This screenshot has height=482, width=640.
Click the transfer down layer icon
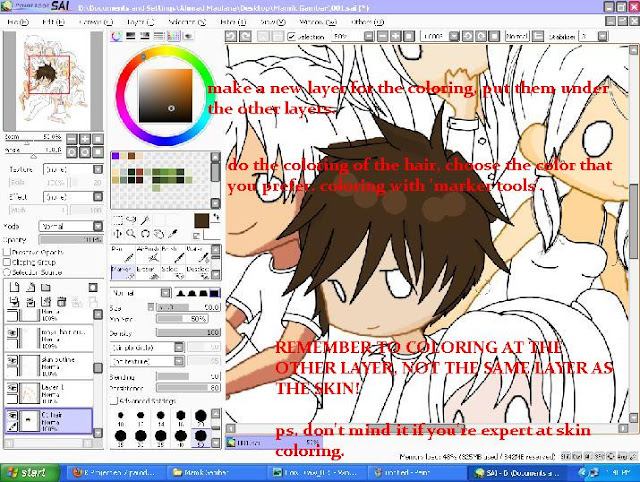coord(14,302)
